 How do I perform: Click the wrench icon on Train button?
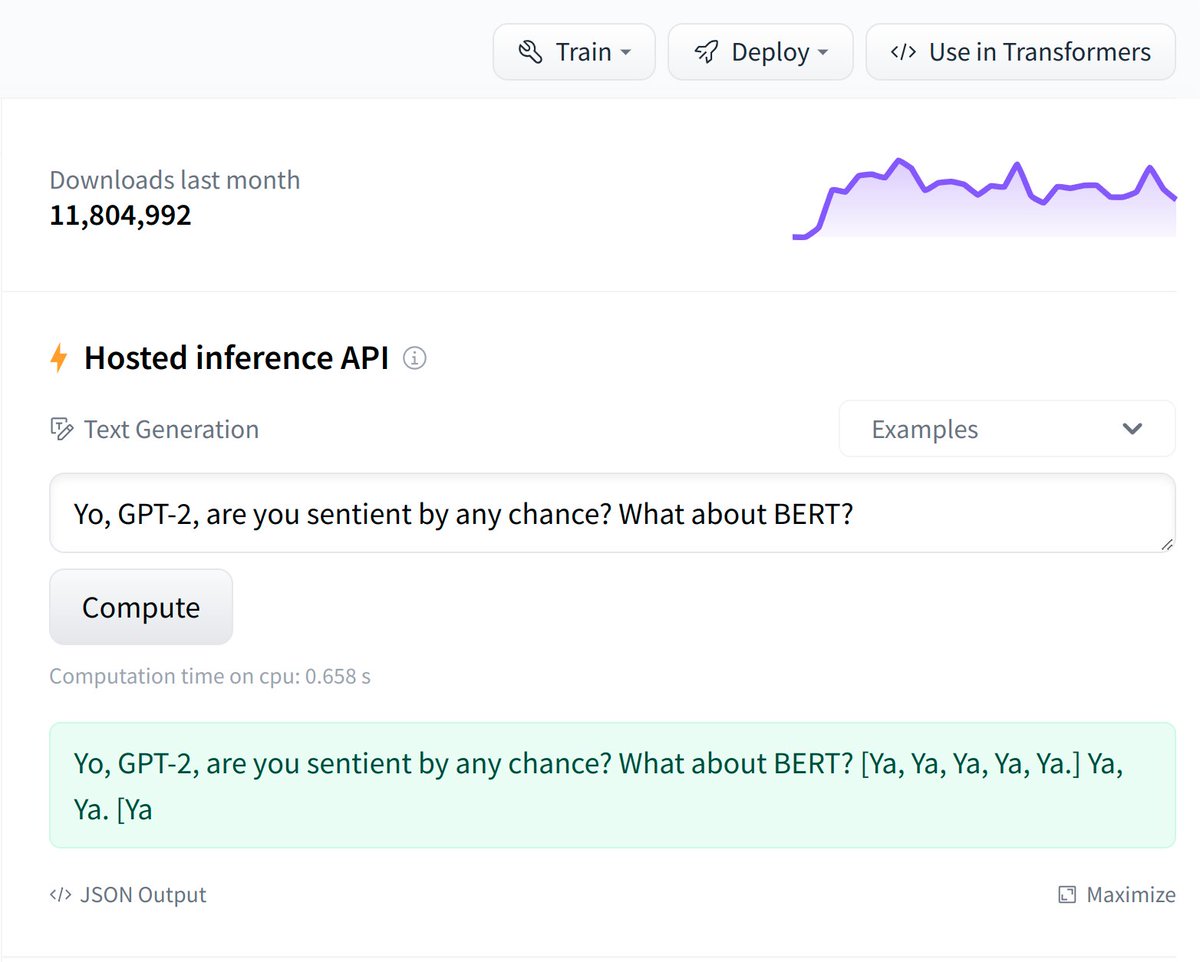coord(530,52)
